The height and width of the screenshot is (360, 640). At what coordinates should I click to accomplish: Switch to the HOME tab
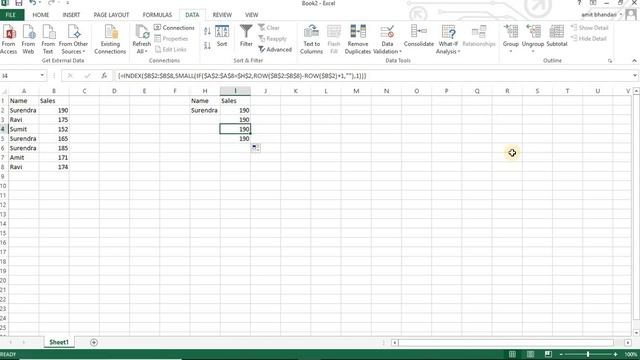(x=41, y=15)
